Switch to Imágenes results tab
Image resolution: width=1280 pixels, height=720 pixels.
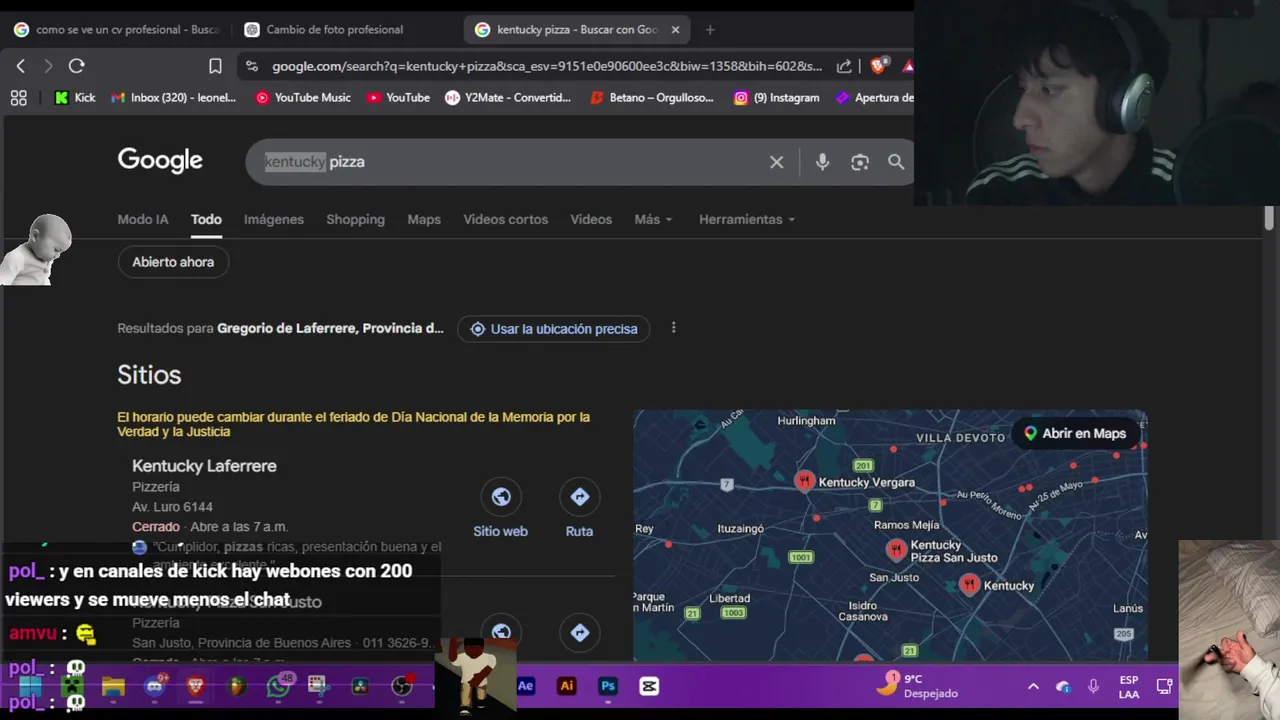(274, 220)
